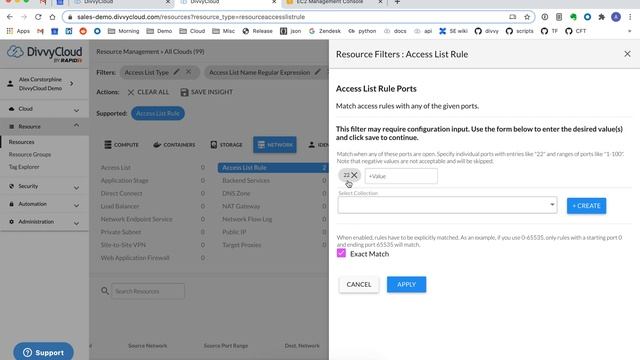Open the Chrome profile avatar
Screen dimensions: 640x360
tap(616, 17)
